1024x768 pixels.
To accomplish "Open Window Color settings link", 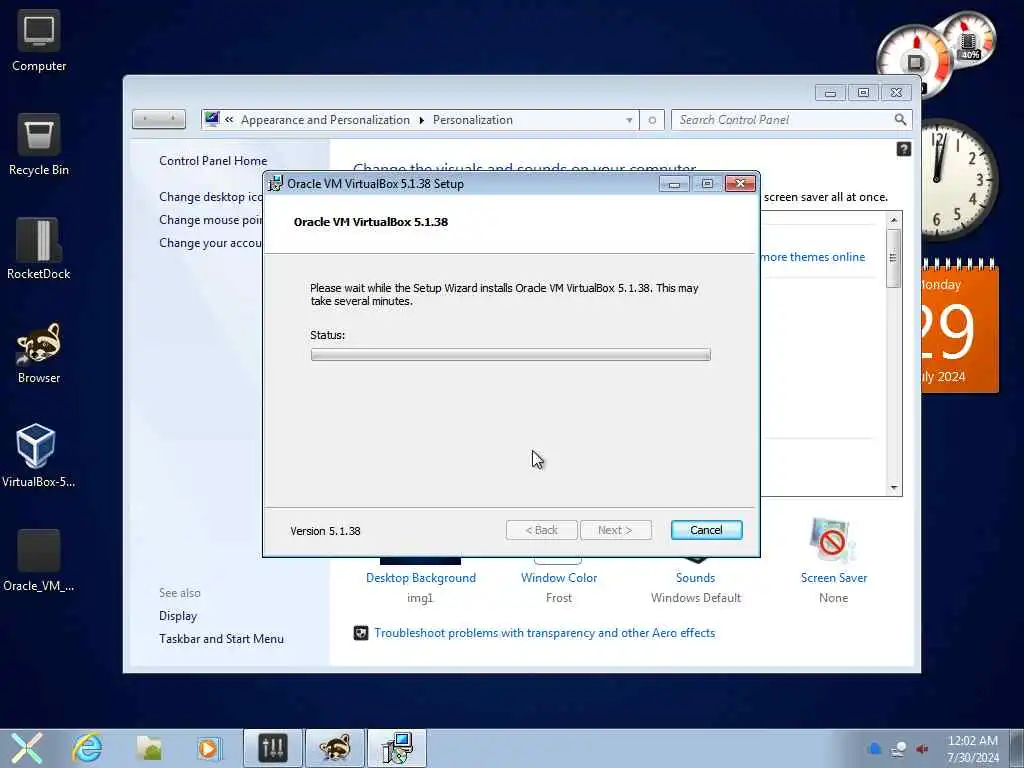I will [x=559, y=578].
